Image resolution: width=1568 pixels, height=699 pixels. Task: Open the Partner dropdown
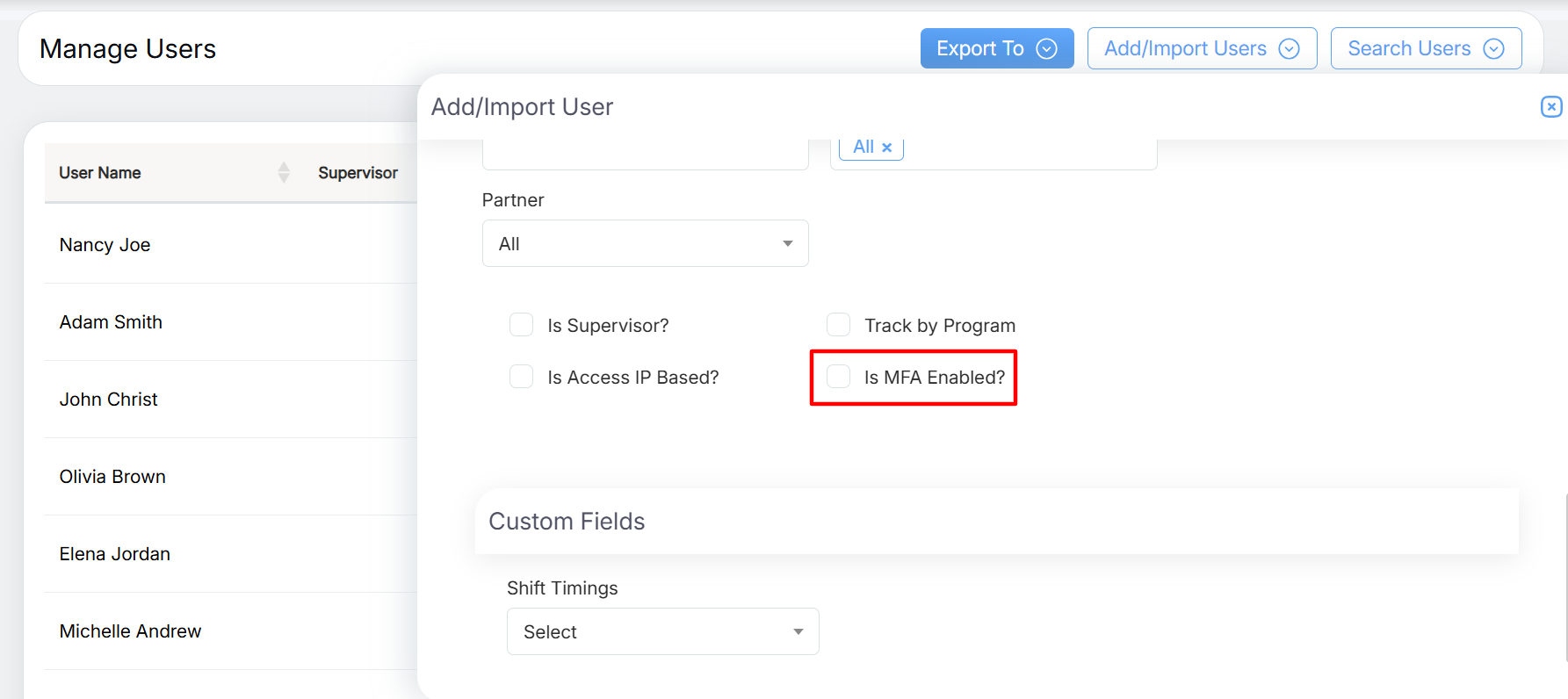pos(645,243)
